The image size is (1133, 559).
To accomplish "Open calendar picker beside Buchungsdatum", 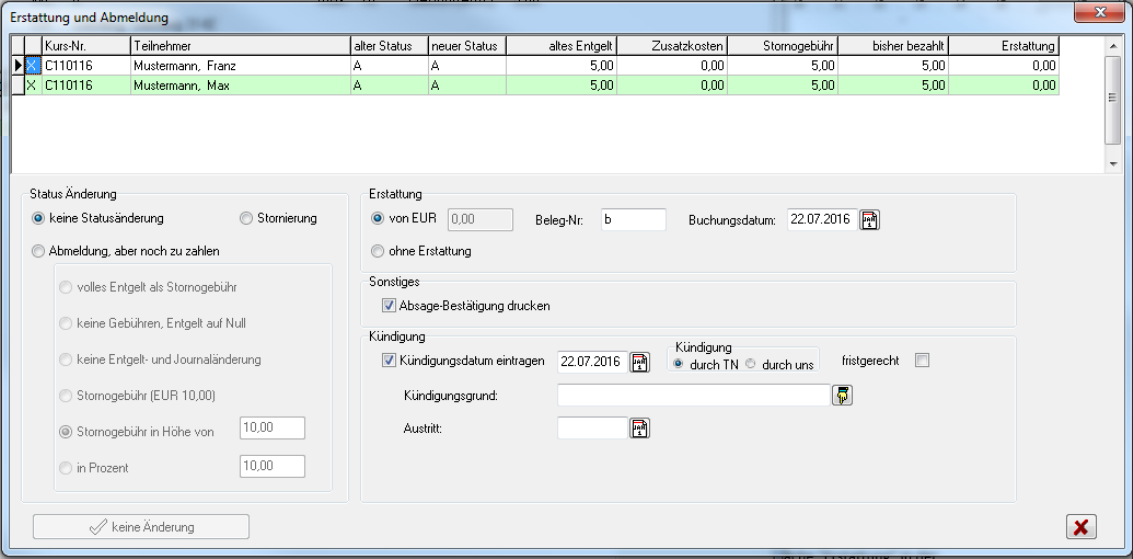I will pos(870,220).
